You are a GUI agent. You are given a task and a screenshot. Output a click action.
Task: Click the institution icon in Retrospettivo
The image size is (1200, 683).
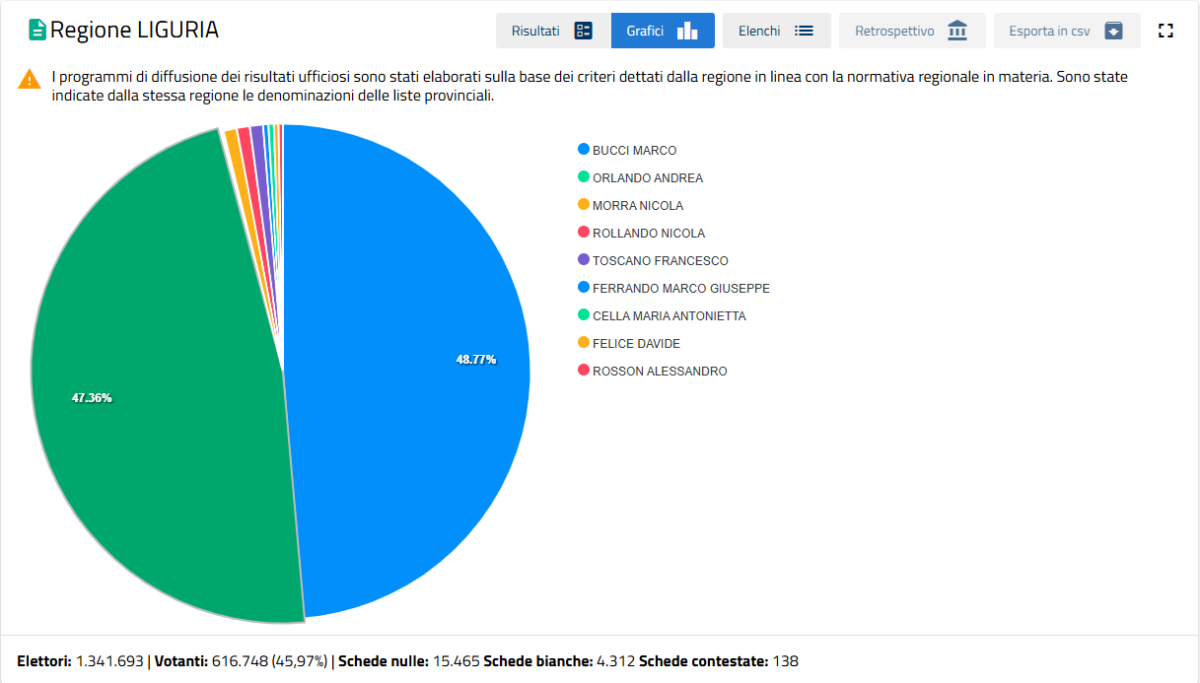click(x=957, y=31)
